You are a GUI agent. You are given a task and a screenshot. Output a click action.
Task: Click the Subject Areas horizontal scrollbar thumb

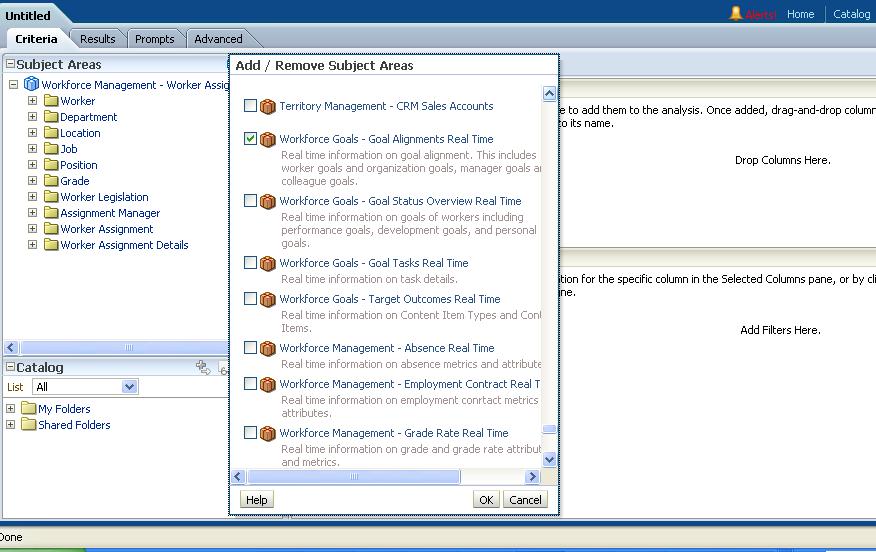(x=126, y=348)
